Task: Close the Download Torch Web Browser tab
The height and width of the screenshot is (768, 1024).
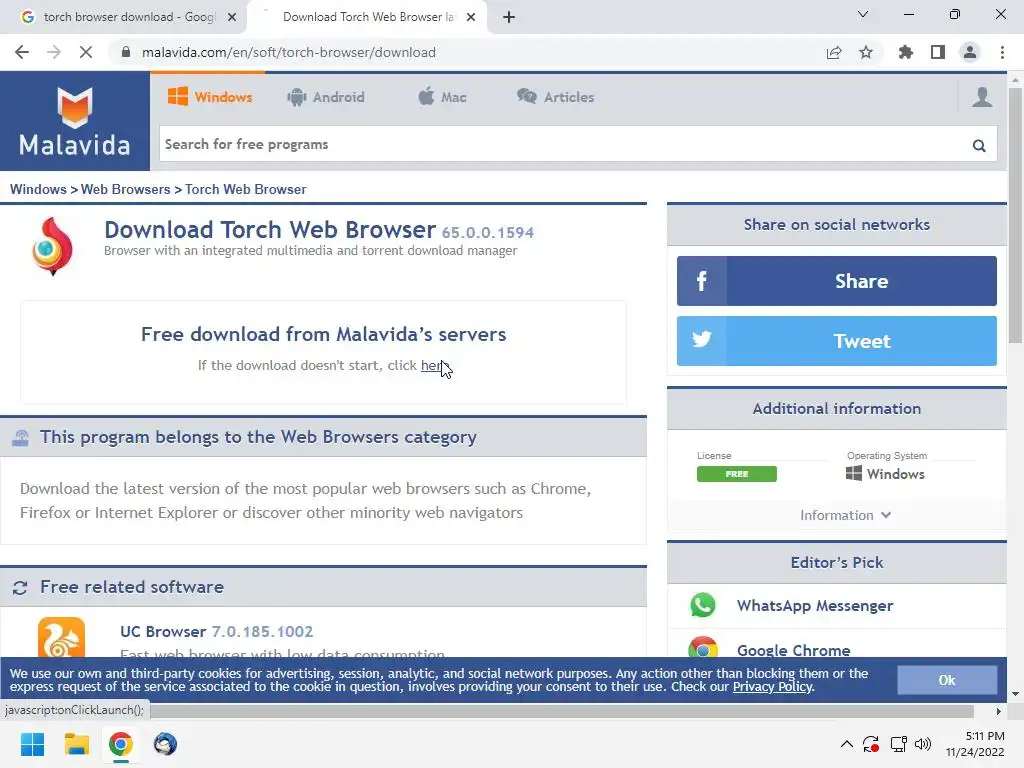Action: [471, 17]
